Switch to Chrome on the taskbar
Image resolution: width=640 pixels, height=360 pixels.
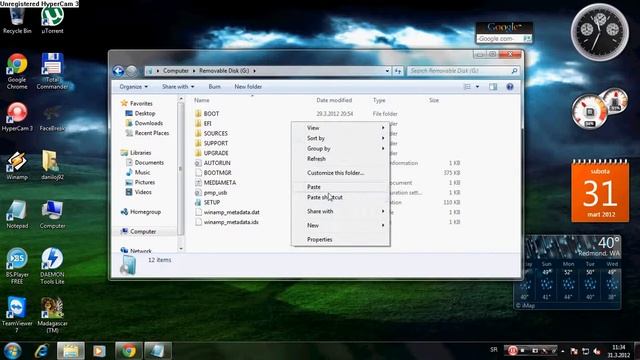129,351
